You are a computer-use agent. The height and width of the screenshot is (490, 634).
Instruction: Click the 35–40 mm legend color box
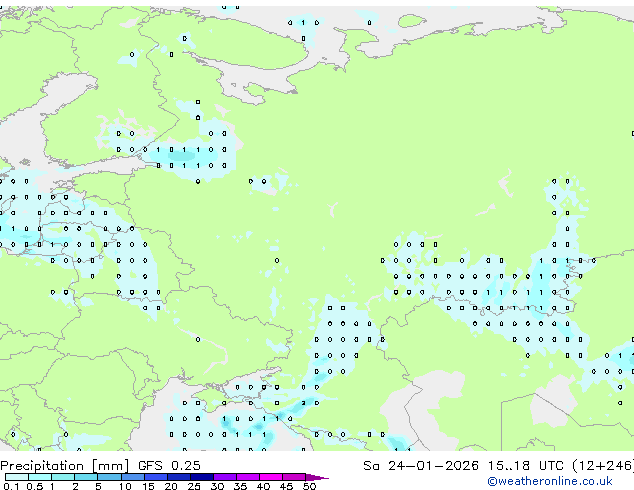(x=248, y=477)
